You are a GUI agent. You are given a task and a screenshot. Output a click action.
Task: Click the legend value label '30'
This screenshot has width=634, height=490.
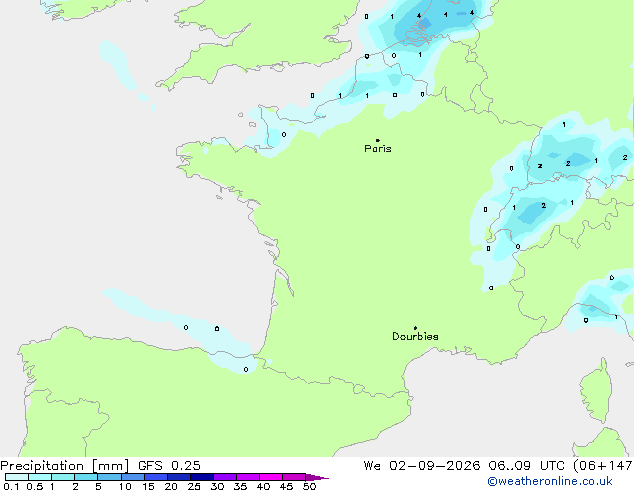[x=217, y=486]
